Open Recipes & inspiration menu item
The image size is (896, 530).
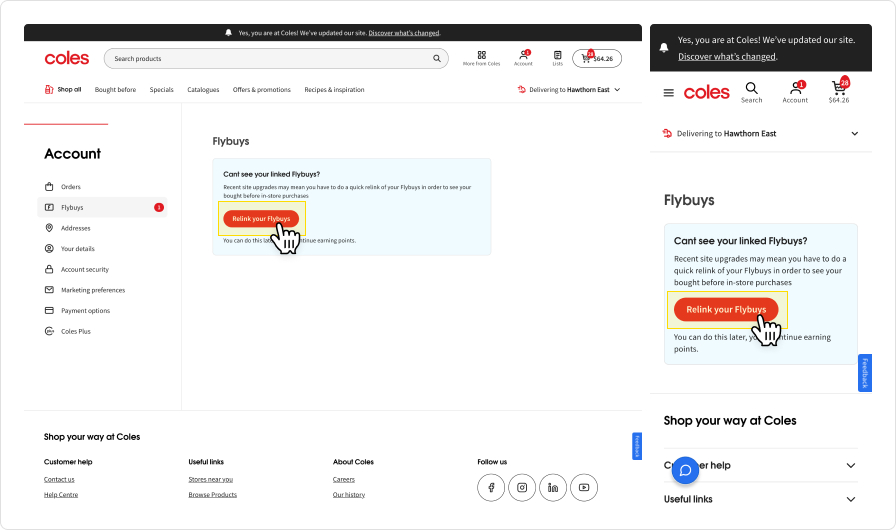pos(334,90)
